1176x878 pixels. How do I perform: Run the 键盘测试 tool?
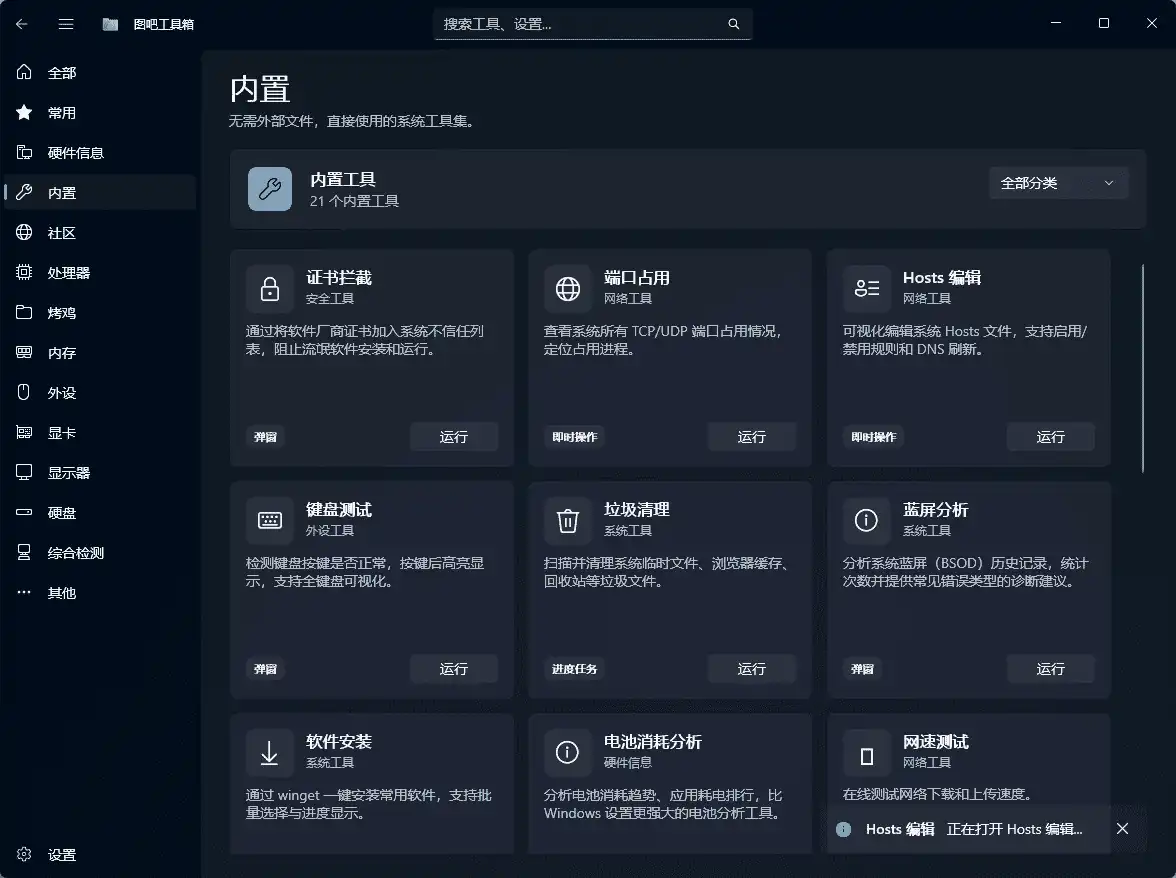(454, 668)
